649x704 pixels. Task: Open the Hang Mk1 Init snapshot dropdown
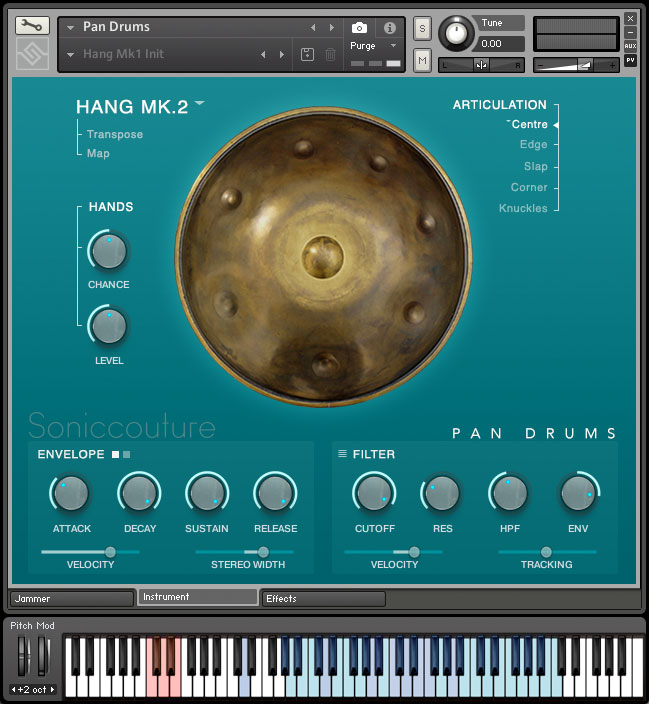pyautogui.click(x=71, y=55)
